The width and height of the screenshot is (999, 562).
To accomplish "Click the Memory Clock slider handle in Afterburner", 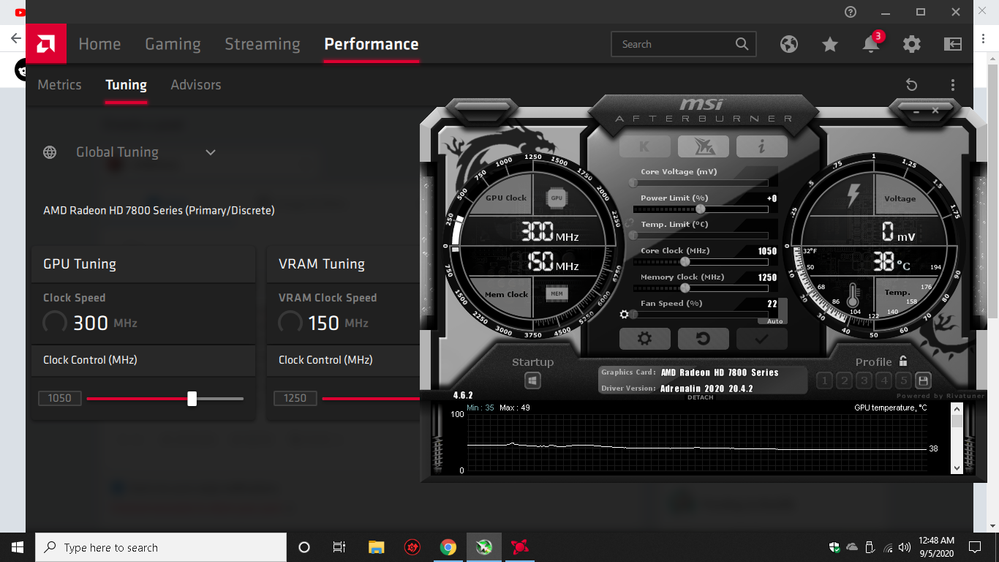I will pos(685,288).
